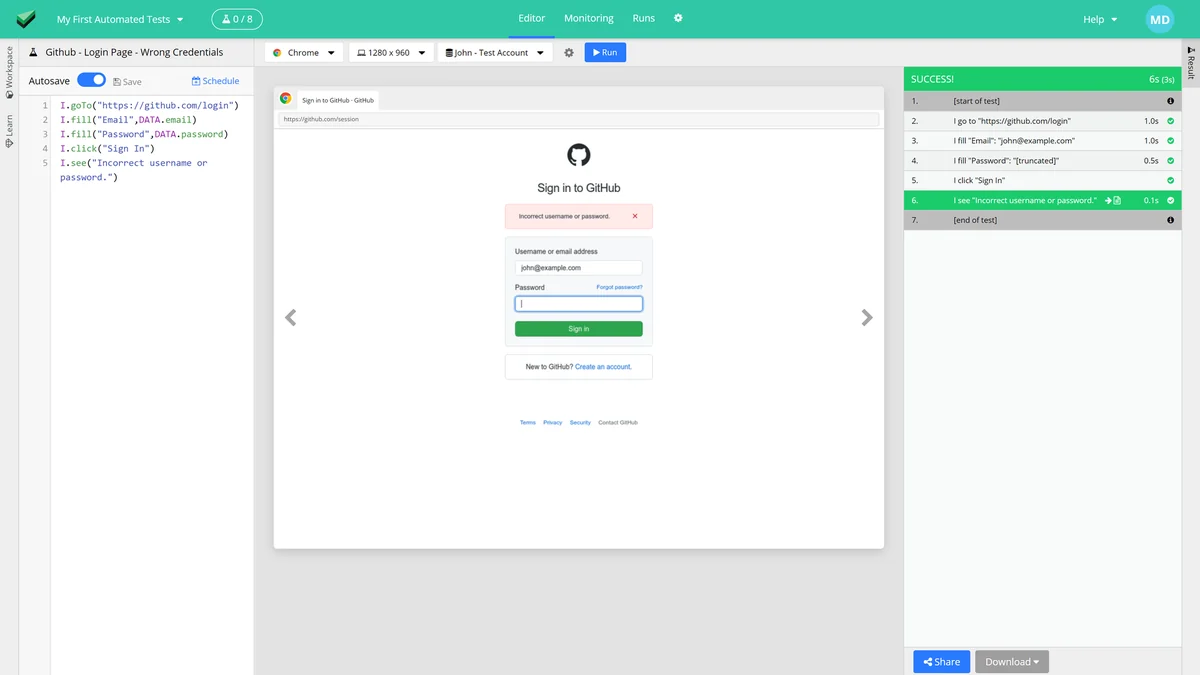Viewport: 1200px width, 675px height.
Task: Open the Help dropdown menu
Action: (1100, 19)
